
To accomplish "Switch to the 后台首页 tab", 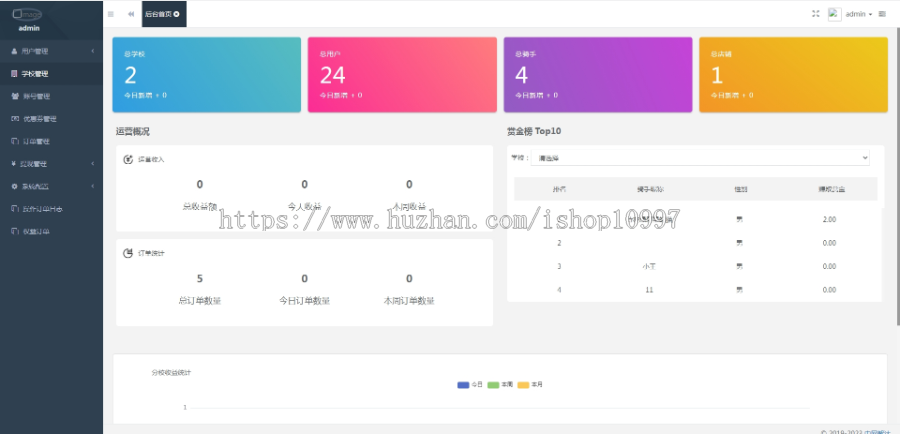I will (x=164, y=14).
